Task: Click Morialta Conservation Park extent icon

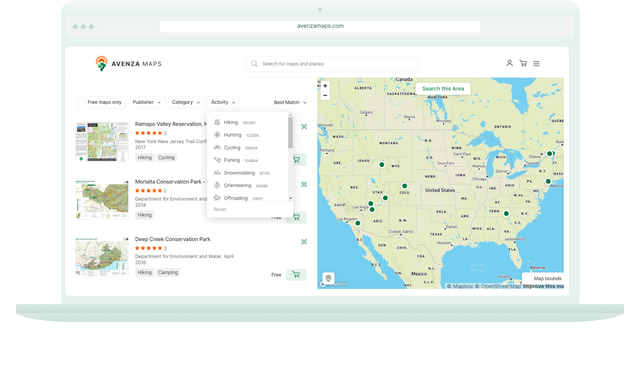Action: 304,184
